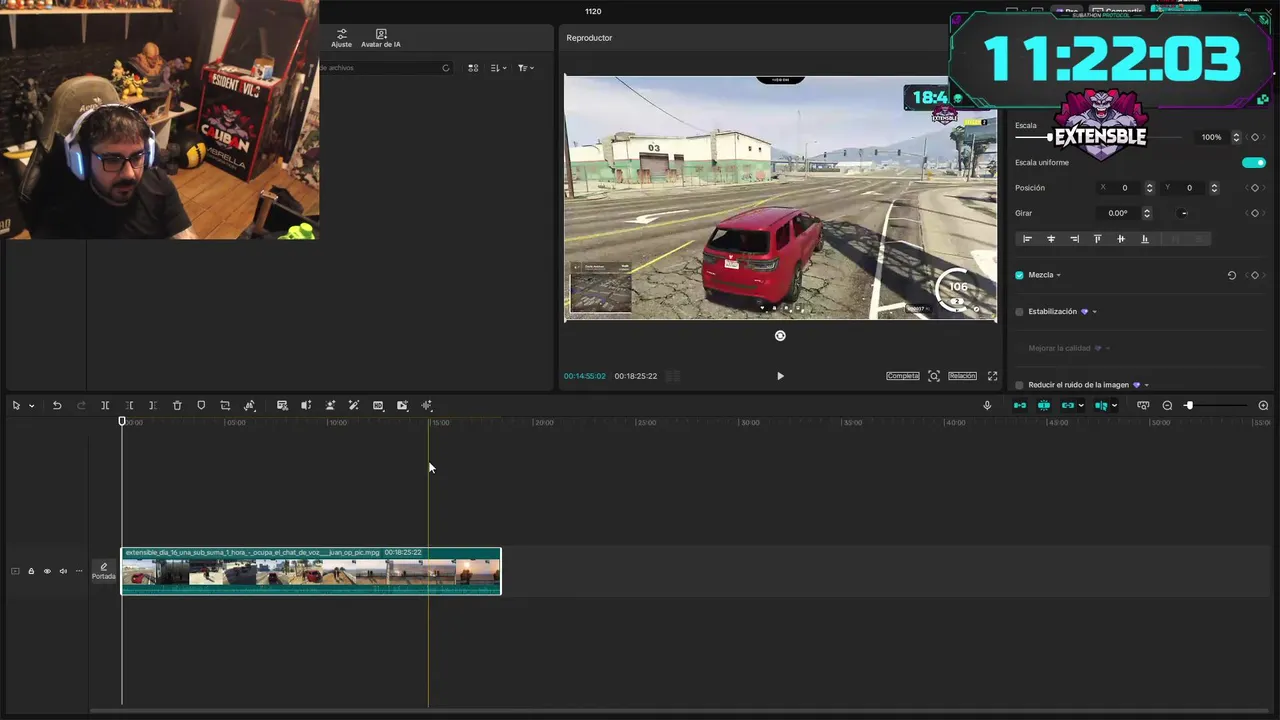Screen dimensions: 1280x720
Task: Select the extensible_dia_16 clip on timeline
Action: pos(311,571)
